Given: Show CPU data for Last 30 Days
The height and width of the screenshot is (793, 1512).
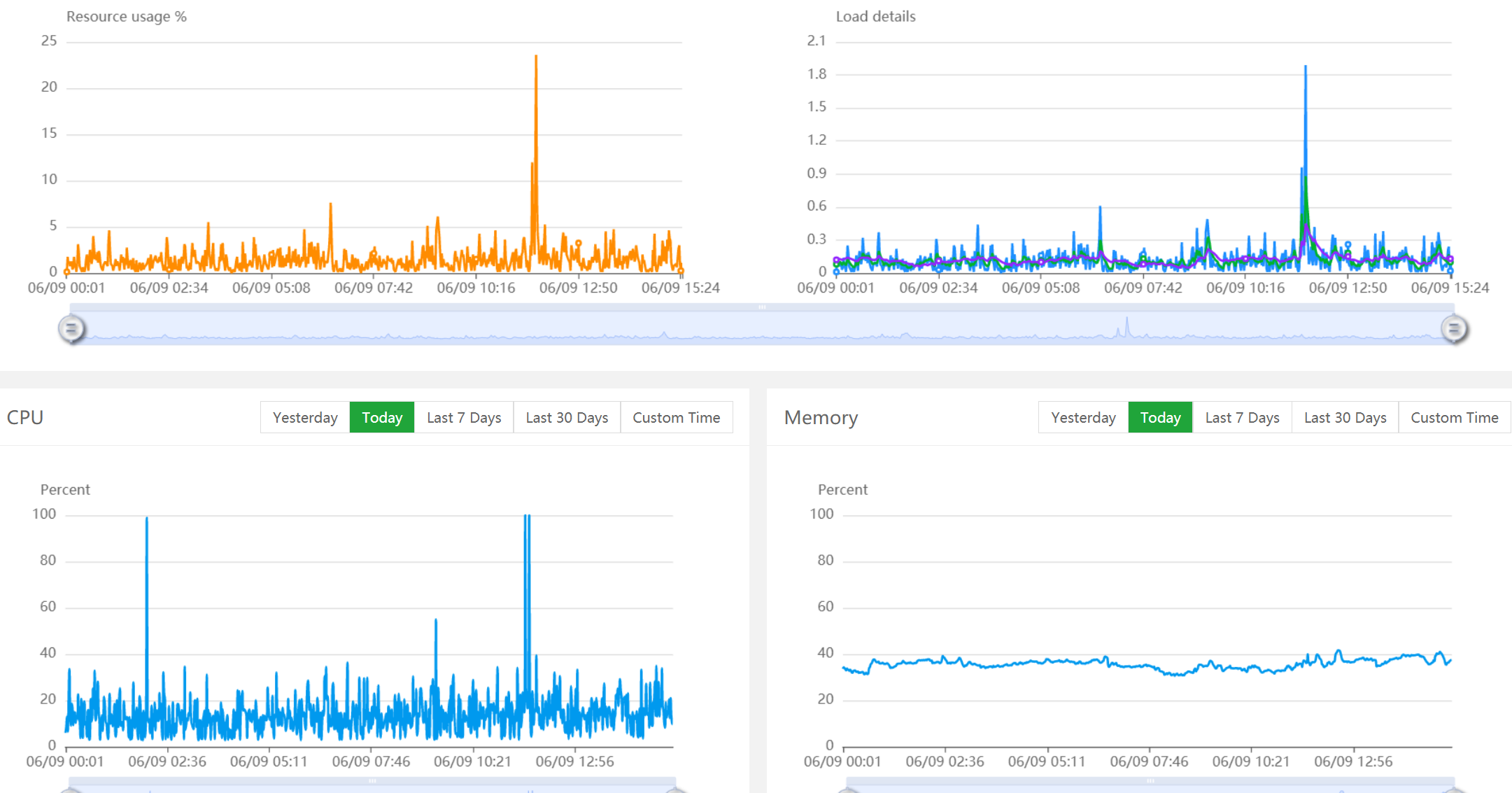Looking at the screenshot, I should (567, 418).
